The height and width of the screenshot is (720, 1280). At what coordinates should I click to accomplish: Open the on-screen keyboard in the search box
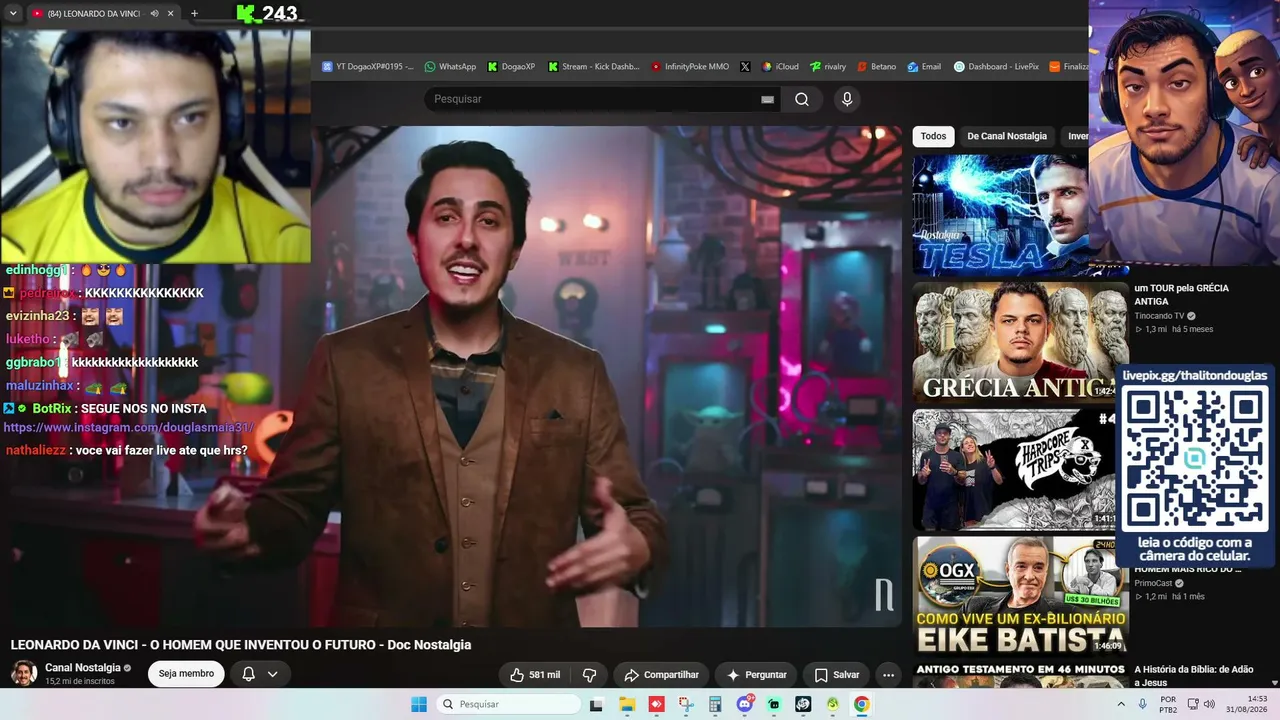(x=767, y=99)
